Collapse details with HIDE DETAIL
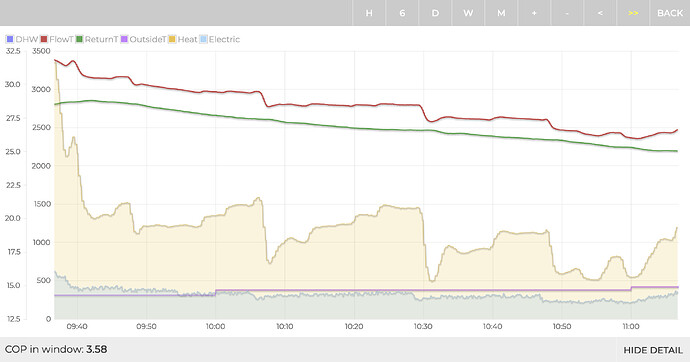The height and width of the screenshot is (362, 690). point(653,350)
